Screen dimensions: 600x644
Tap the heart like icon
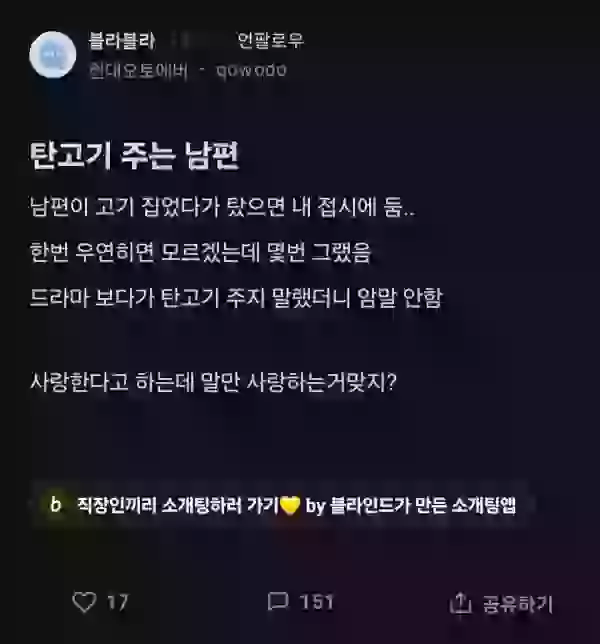click(x=84, y=602)
